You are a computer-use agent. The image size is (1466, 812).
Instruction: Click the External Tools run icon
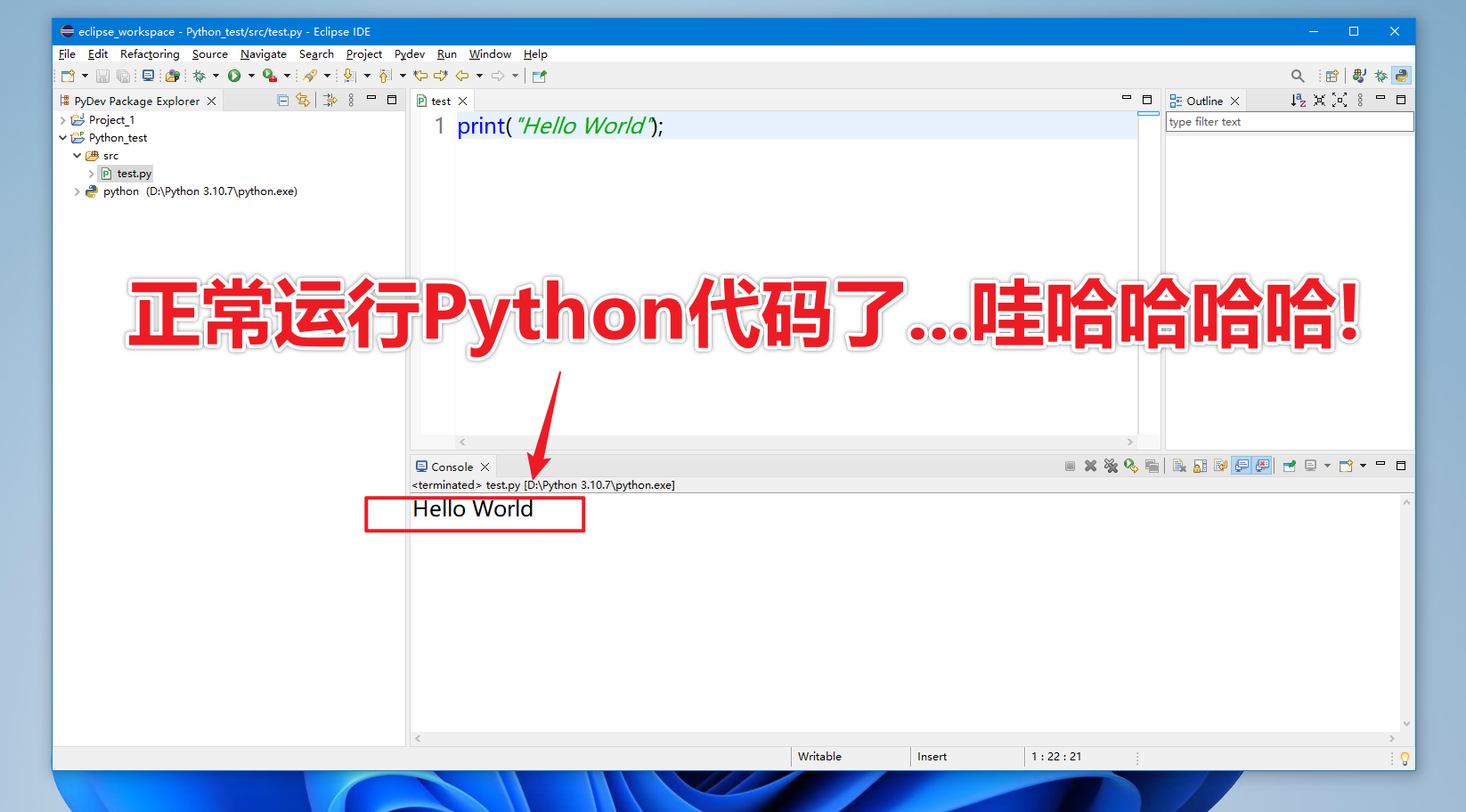(x=269, y=77)
